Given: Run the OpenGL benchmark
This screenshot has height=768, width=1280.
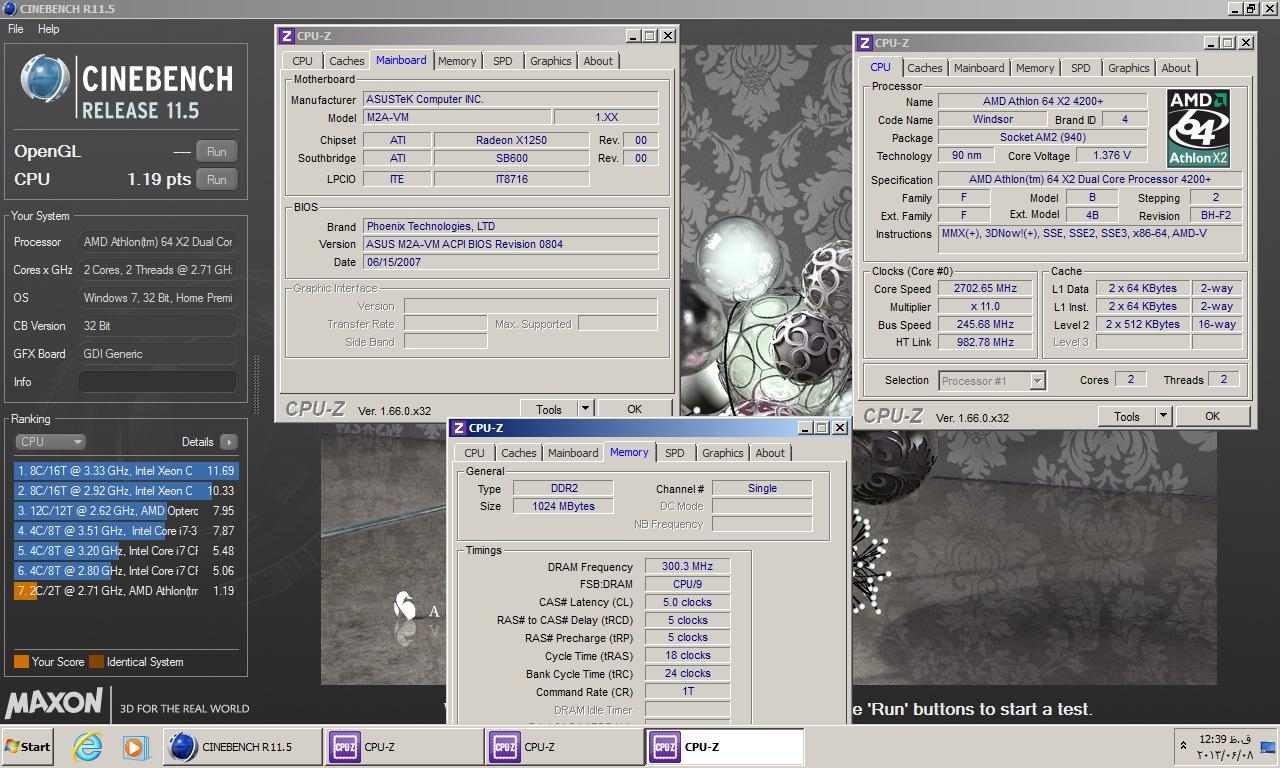Looking at the screenshot, I should [217, 152].
